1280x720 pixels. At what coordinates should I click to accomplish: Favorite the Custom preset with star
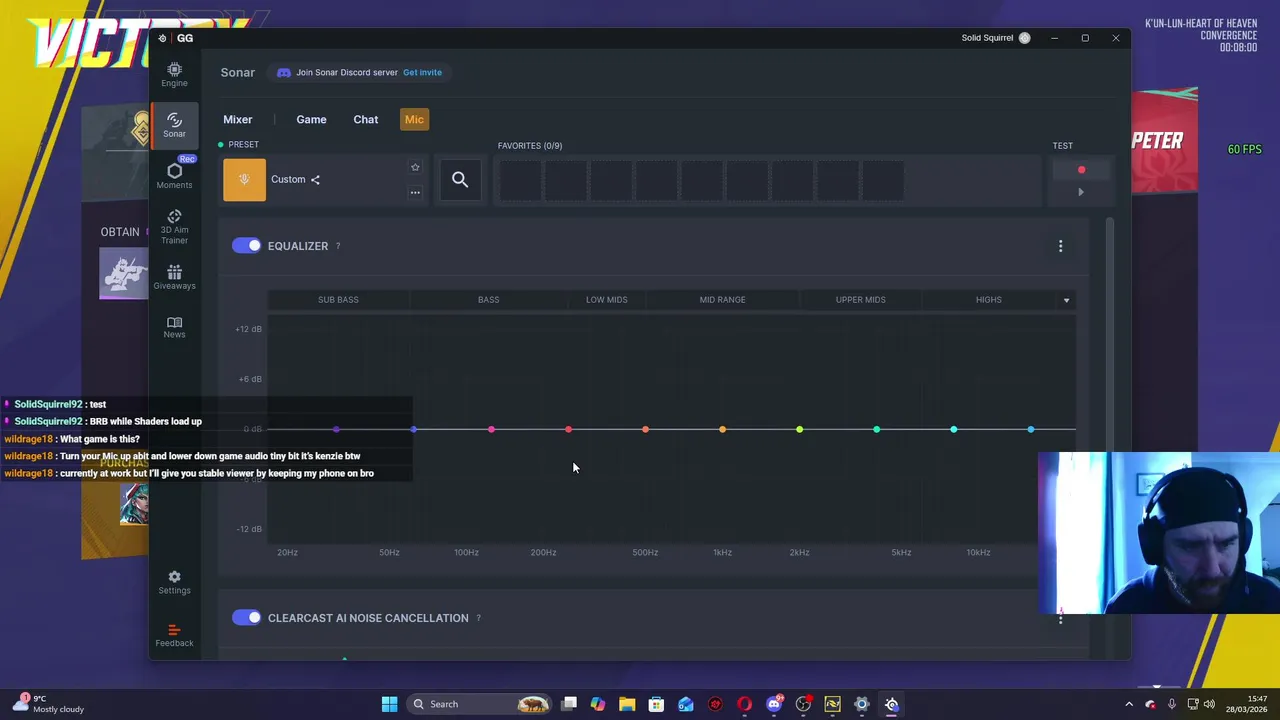(x=415, y=167)
